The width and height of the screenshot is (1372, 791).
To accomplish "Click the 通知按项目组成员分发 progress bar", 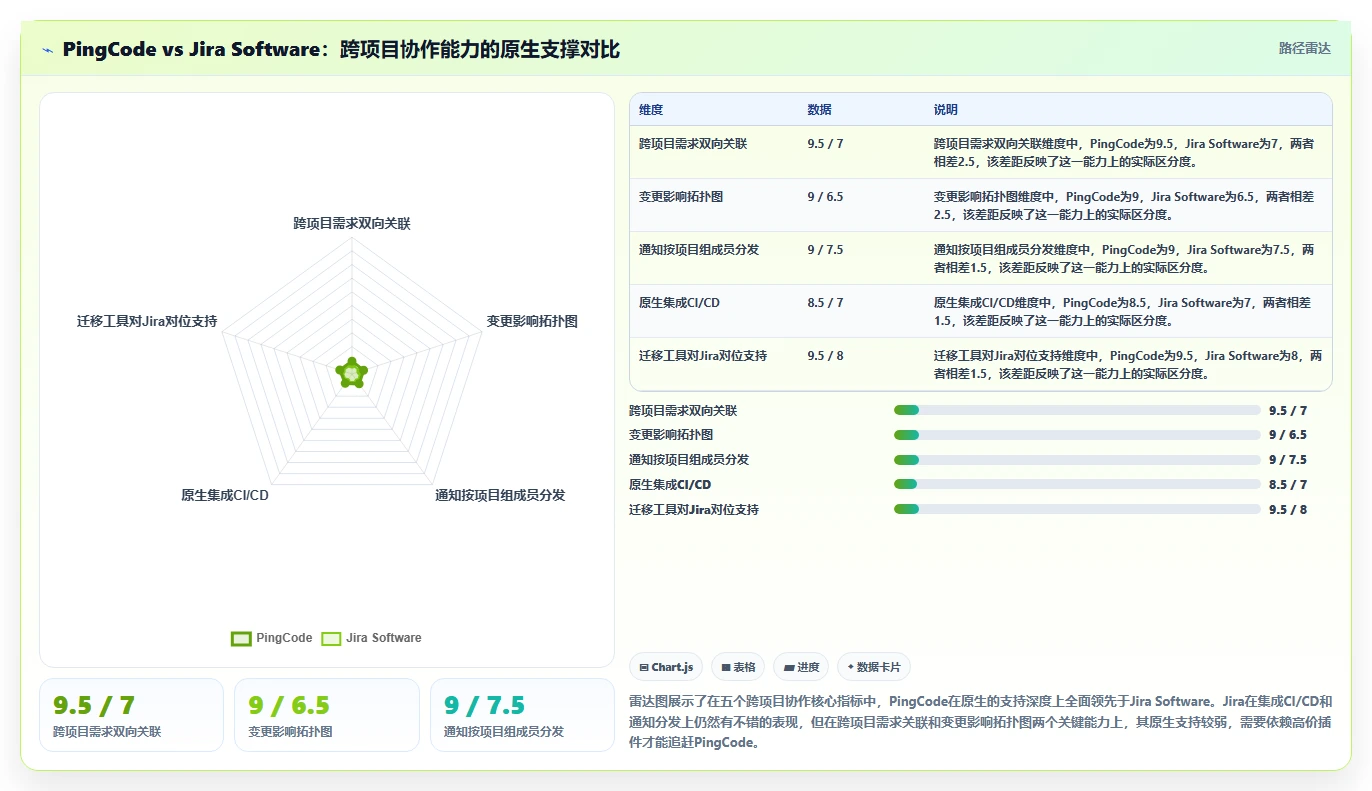I will click(x=1077, y=460).
